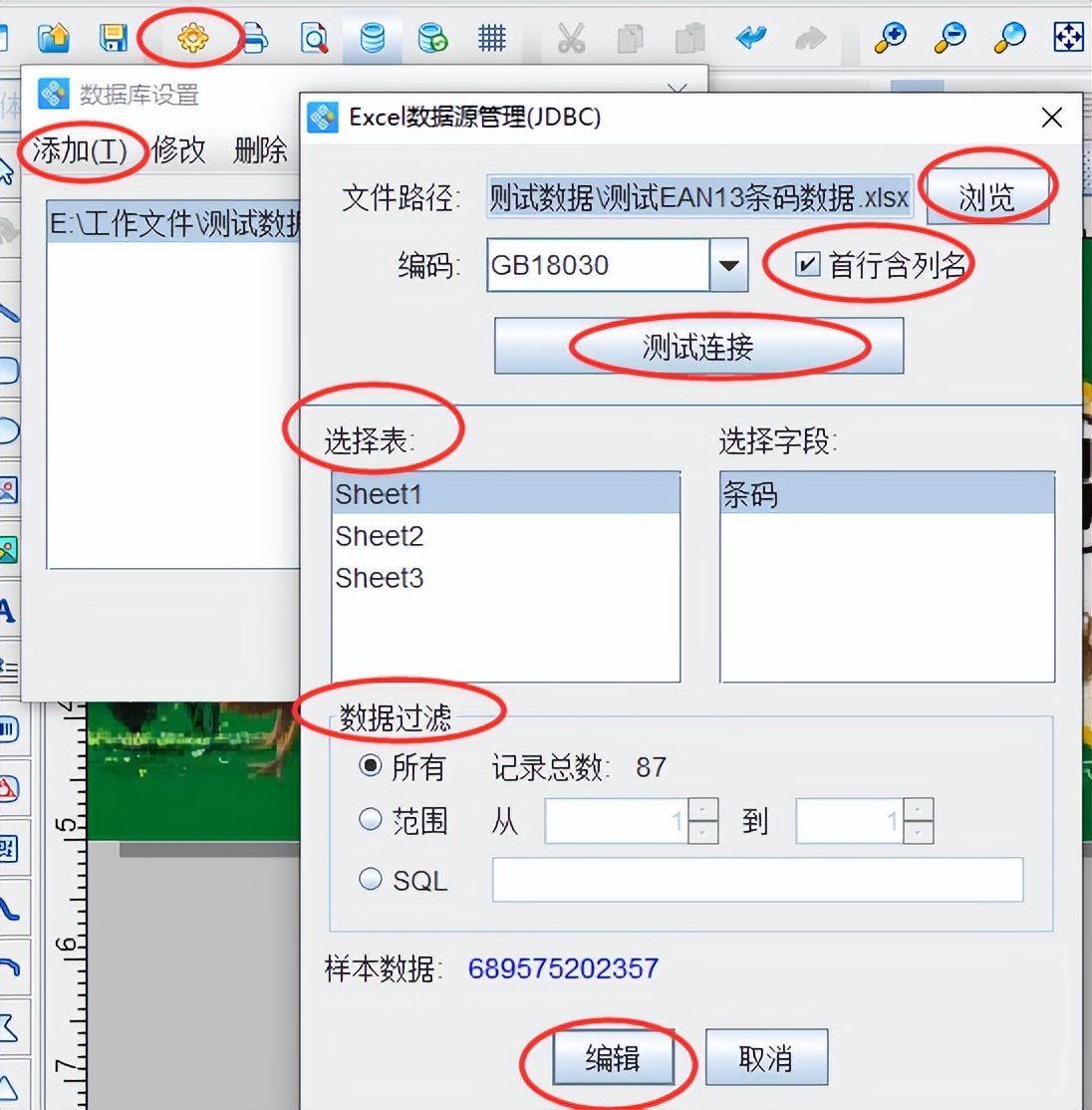
Task: Open the GB18030 encoding dropdown
Action: pyautogui.click(x=728, y=264)
